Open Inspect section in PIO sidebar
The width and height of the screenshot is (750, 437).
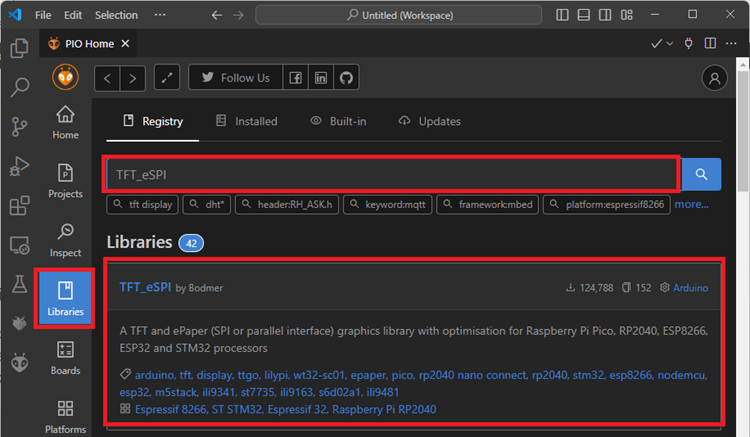coord(66,240)
